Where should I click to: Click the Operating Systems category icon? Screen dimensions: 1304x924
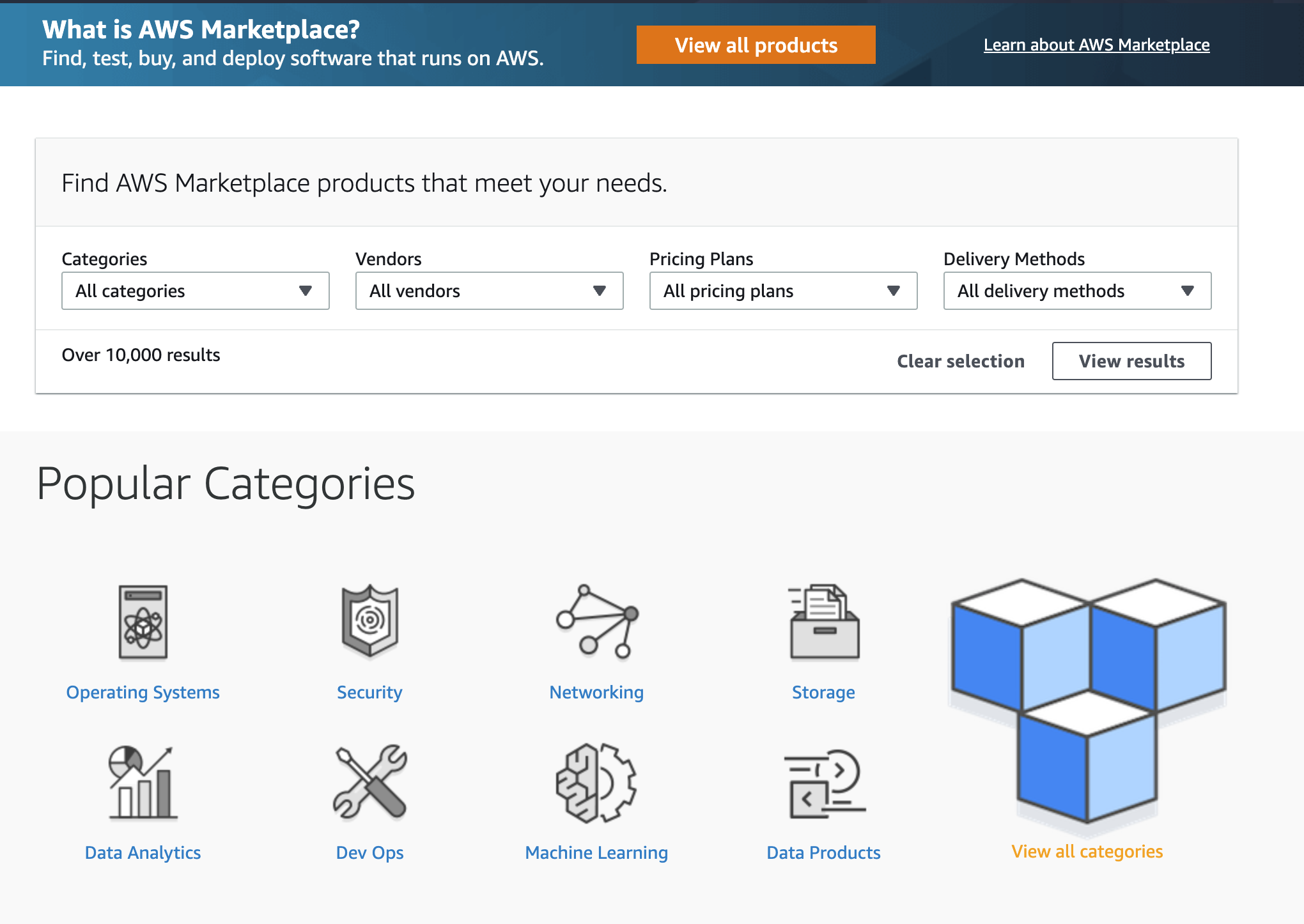click(143, 622)
